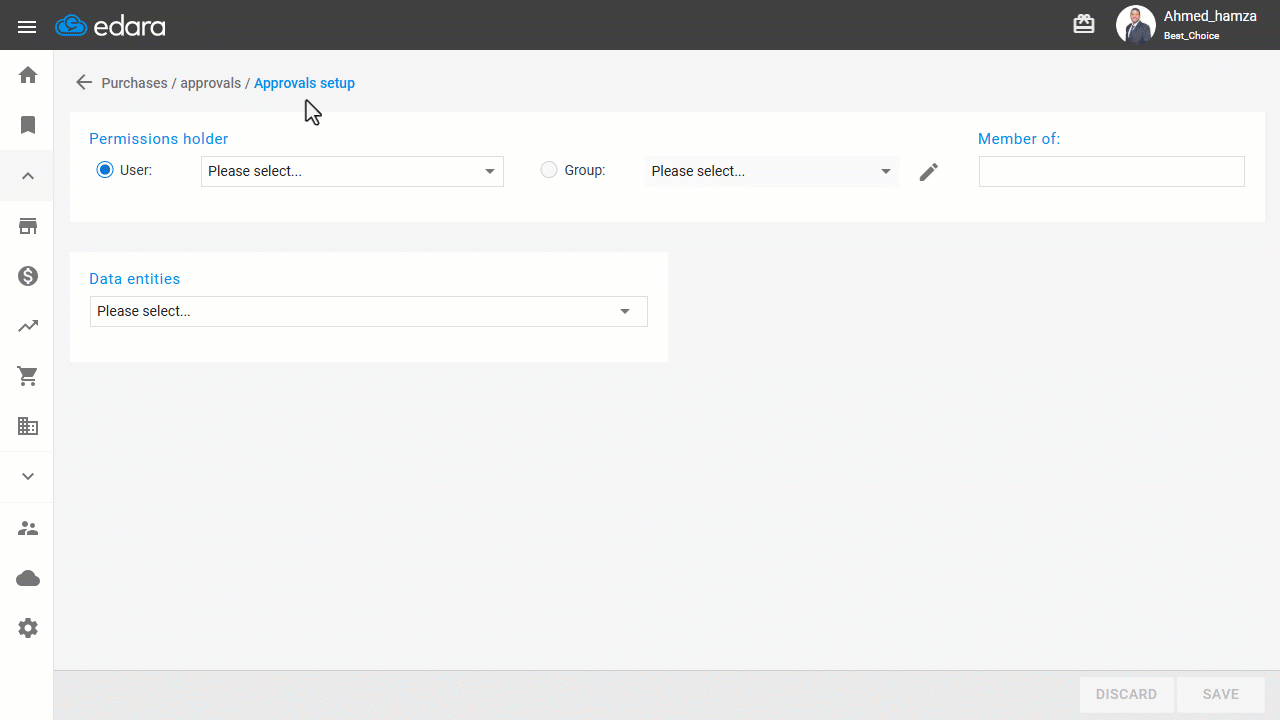The height and width of the screenshot is (720, 1280).
Task: Open the dollar accounting sidebar icon
Action: click(x=28, y=276)
